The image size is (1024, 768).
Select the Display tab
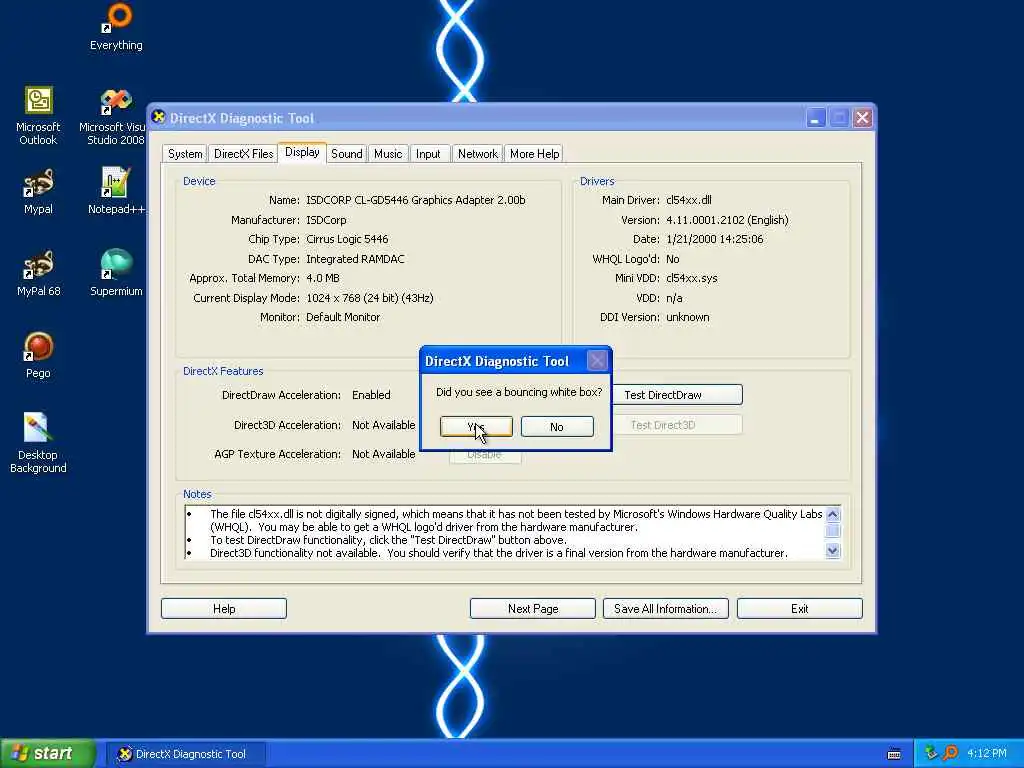pos(302,152)
